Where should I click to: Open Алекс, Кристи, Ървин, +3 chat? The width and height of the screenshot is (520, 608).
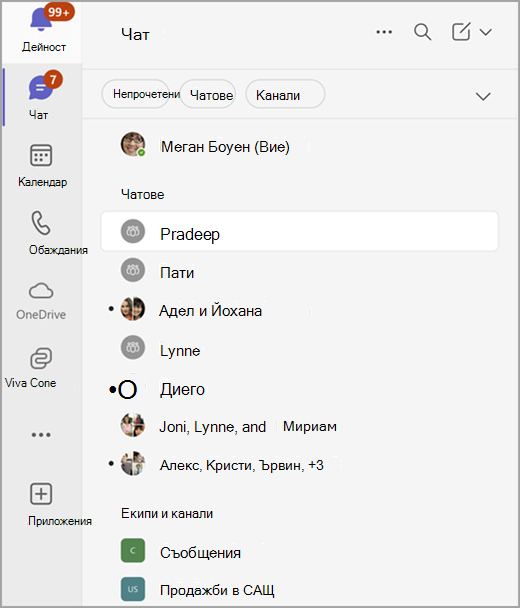pos(299,464)
